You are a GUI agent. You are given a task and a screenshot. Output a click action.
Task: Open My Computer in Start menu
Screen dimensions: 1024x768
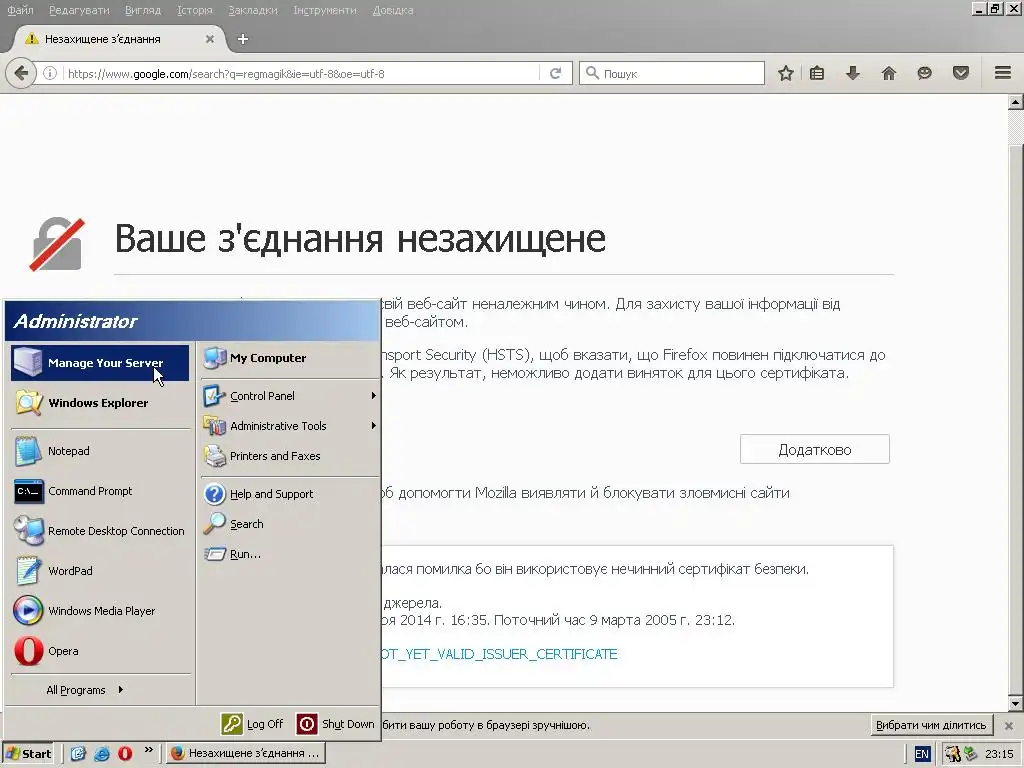290,358
